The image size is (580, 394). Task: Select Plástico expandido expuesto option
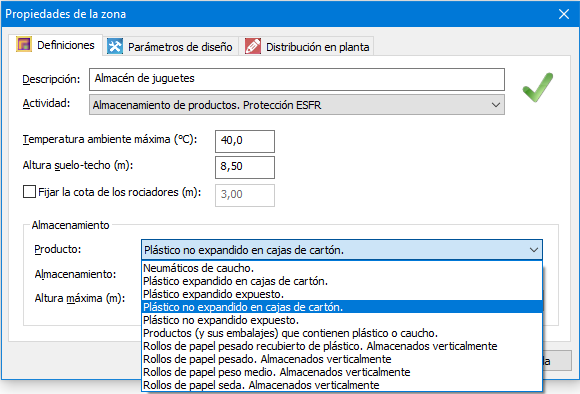[342, 294]
